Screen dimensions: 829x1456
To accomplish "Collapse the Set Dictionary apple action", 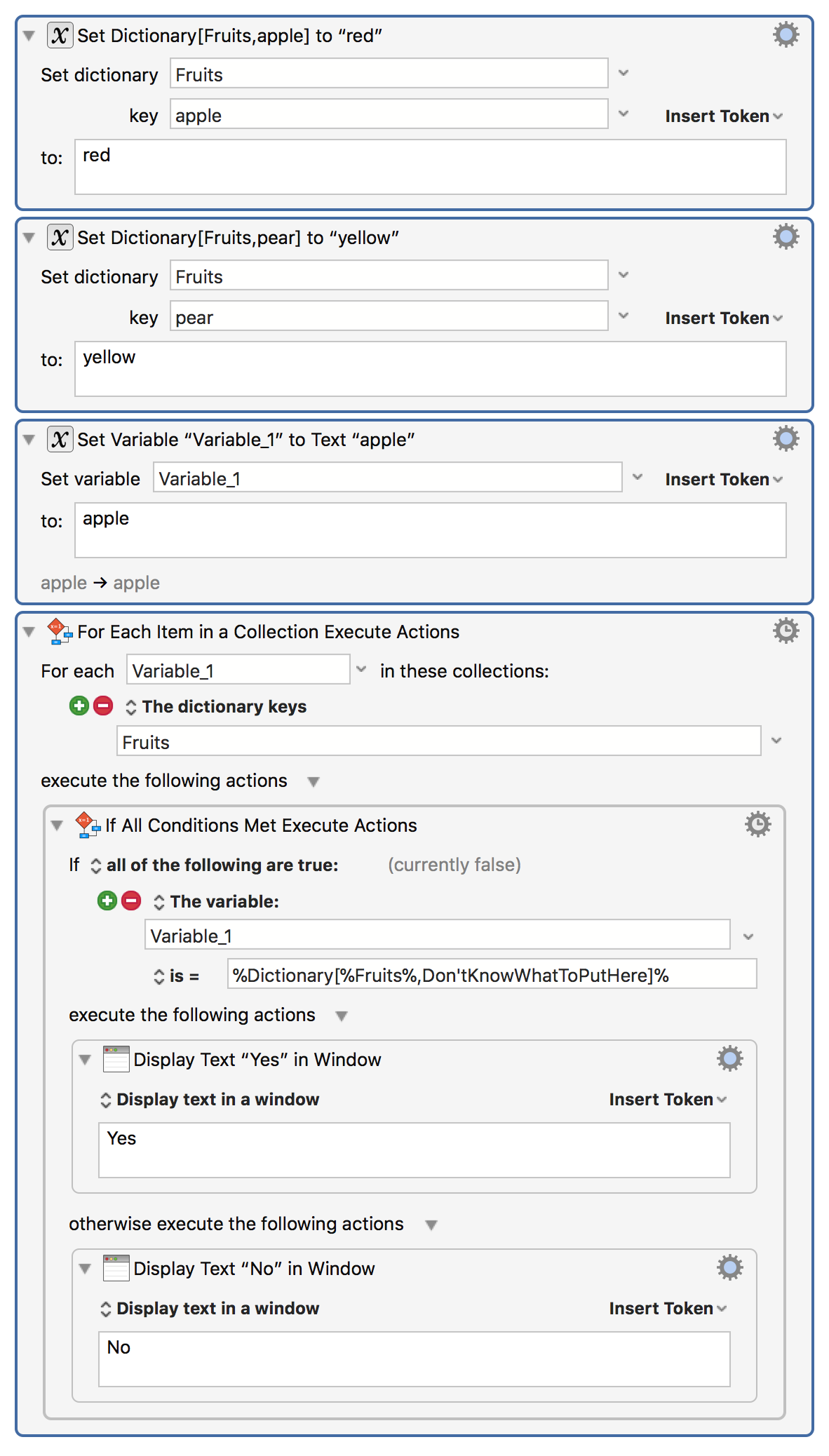I will coord(29,35).
